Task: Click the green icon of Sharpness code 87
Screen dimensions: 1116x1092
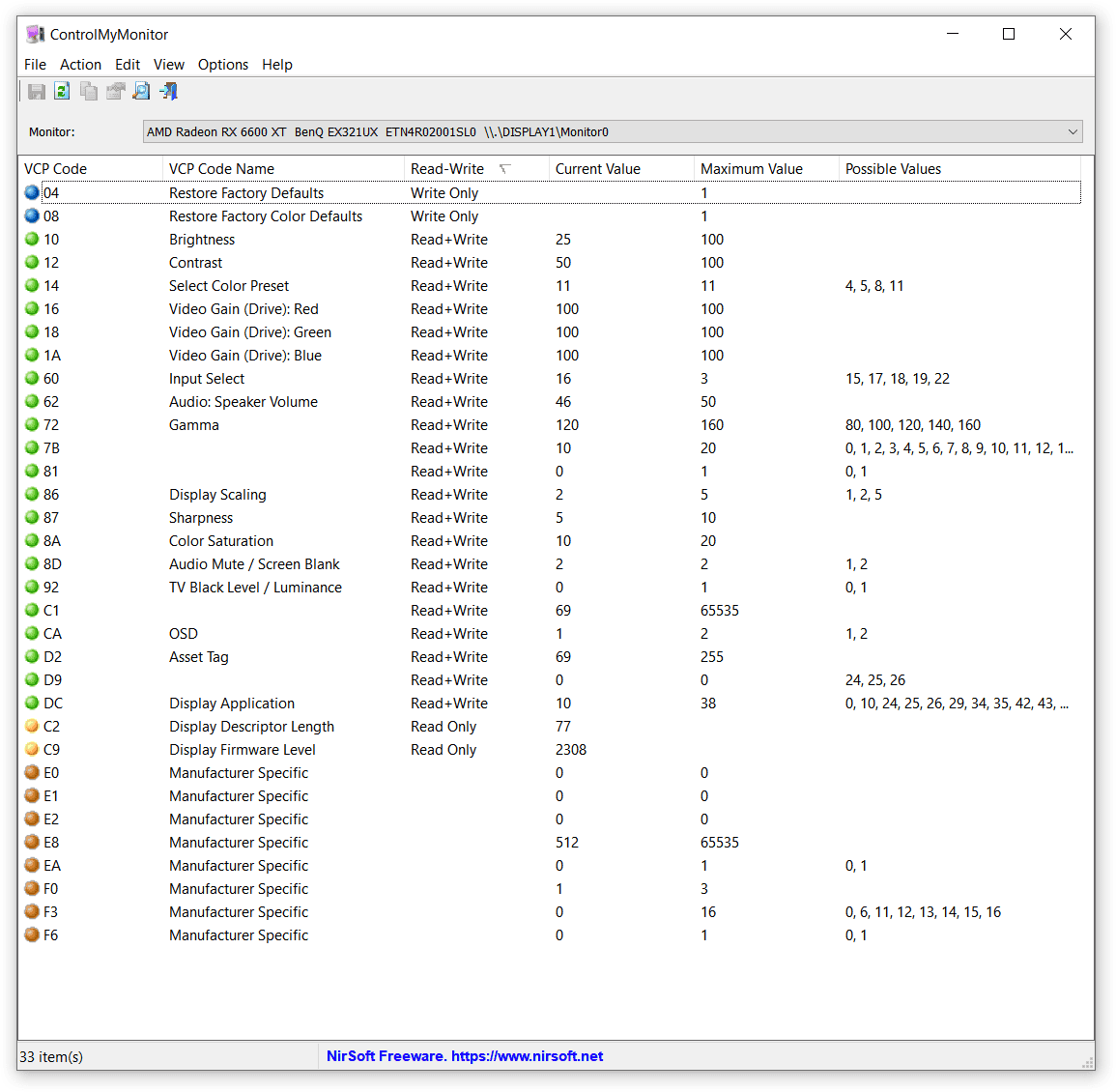Action: [32, 518]
